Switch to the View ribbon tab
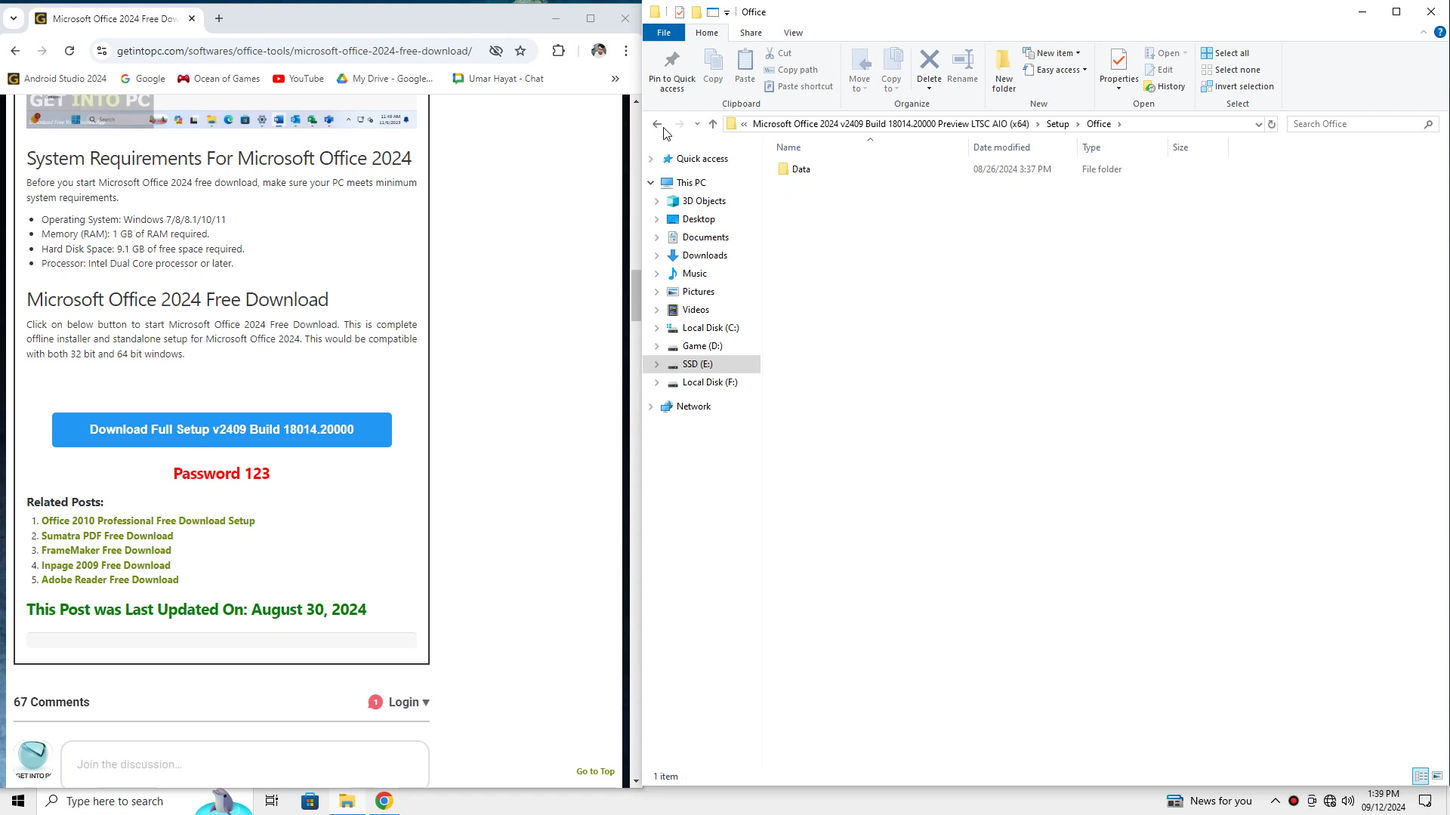The image size is (1450, 815). 793,33
